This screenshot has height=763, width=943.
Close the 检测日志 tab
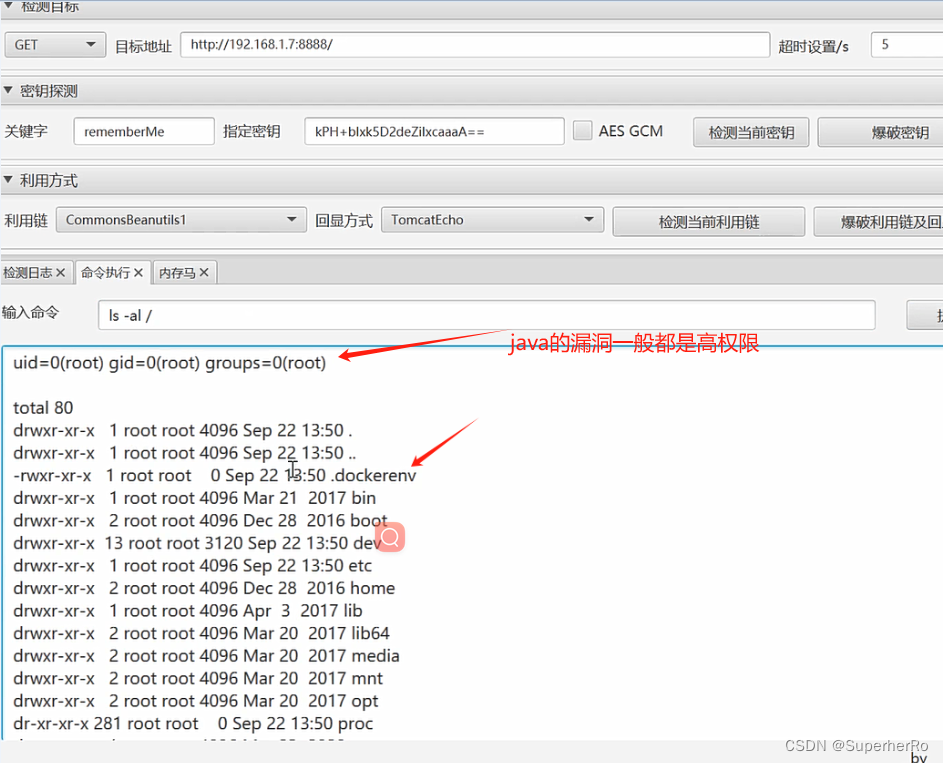[x=61, y=272]
